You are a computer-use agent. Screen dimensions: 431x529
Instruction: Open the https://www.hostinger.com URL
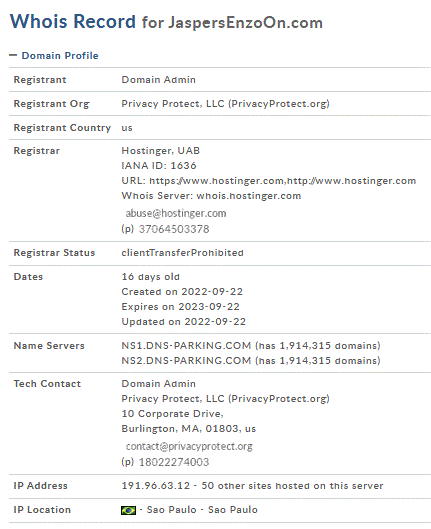[217, 181]
